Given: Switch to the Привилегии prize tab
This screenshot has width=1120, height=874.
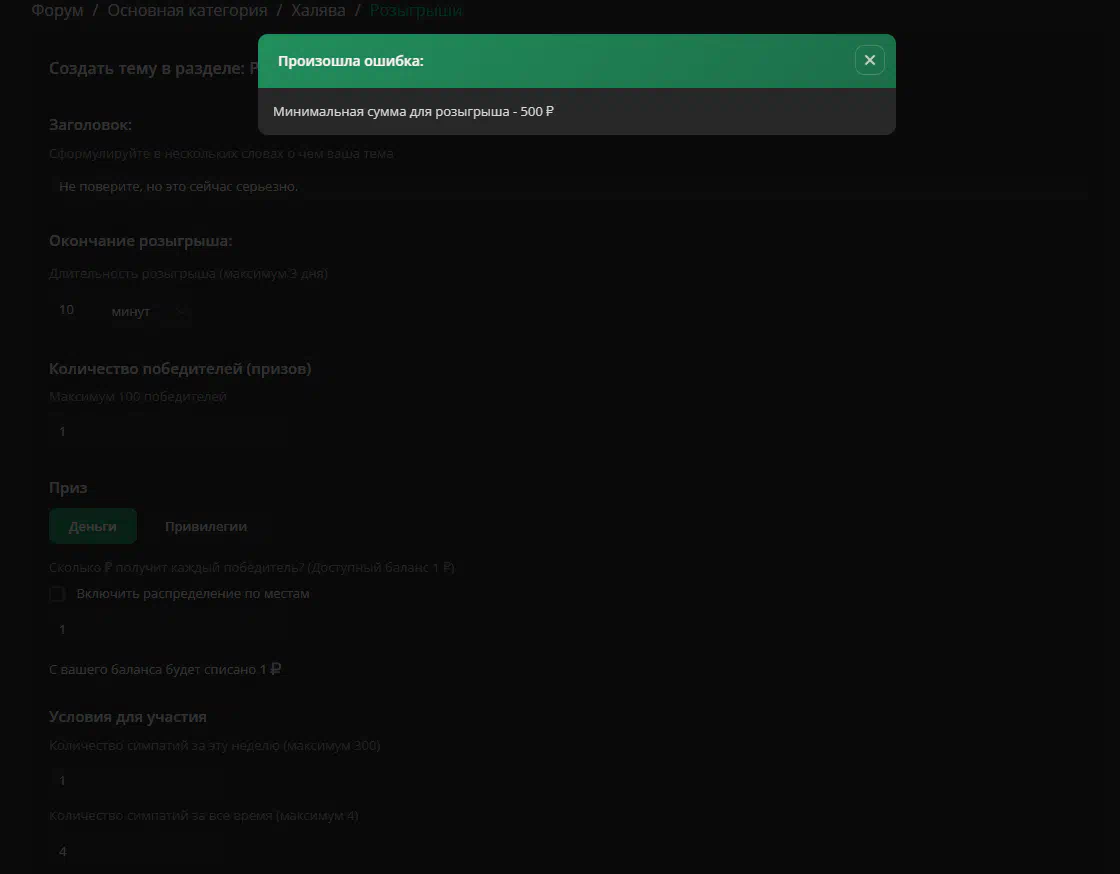Looking at the screenshot, I should 206,526.
